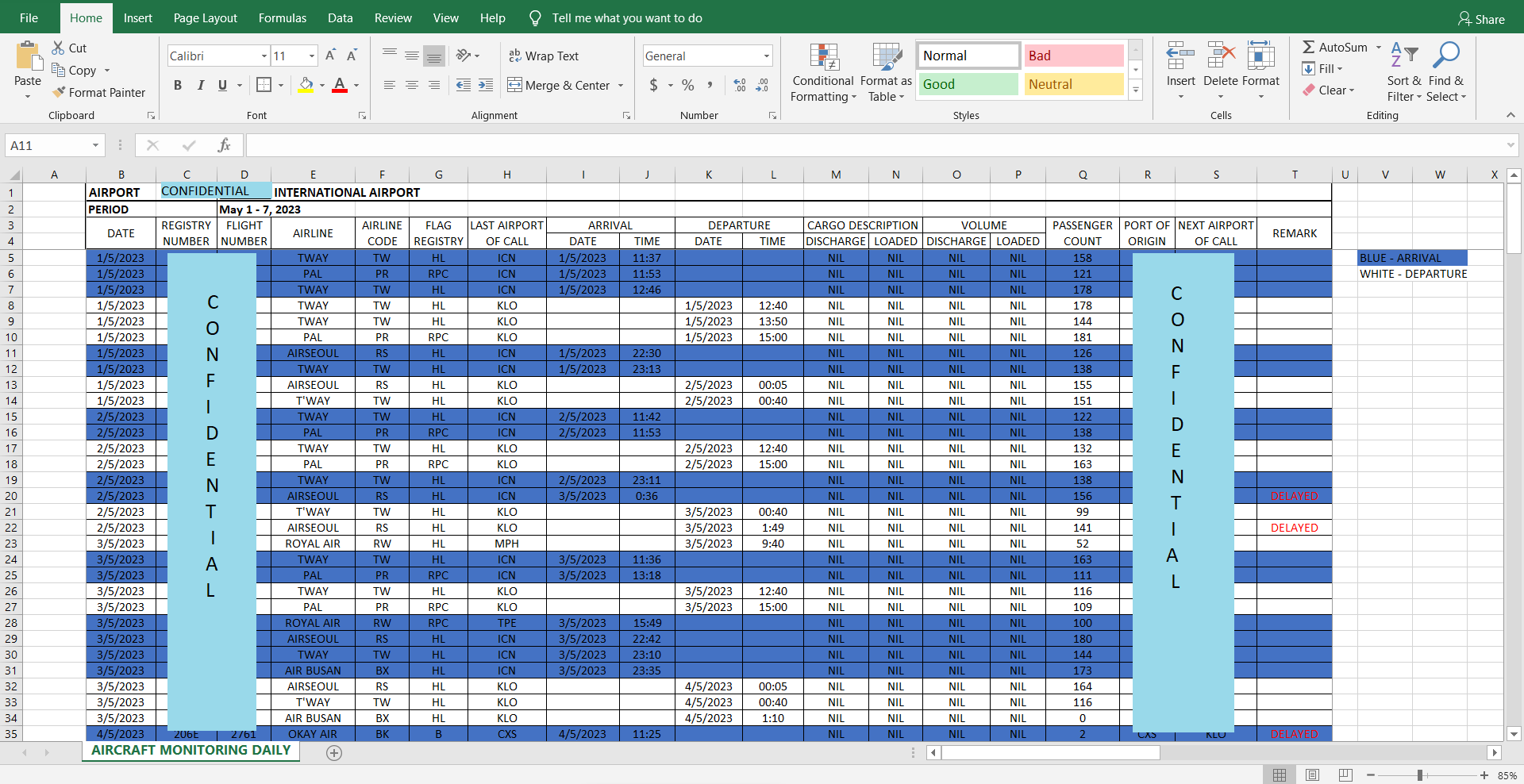Click the Paste icon
Image resolution: width=1524 pixels, height=784 pixels.
[28, 57]
